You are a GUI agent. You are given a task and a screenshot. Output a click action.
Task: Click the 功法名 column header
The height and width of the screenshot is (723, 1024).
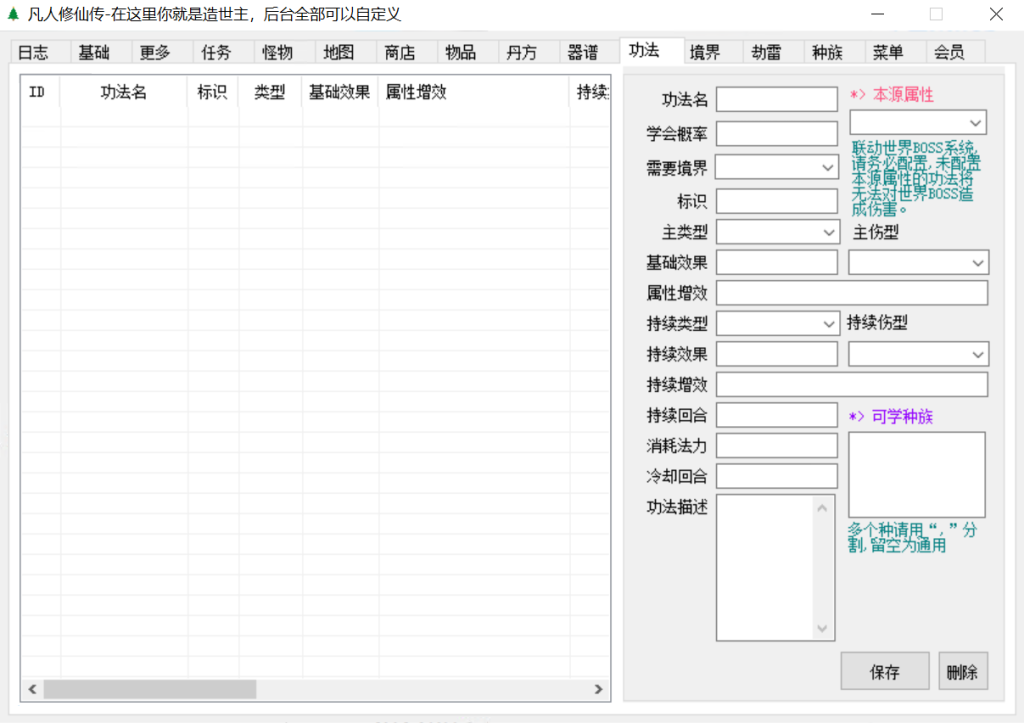click(123, 92)
